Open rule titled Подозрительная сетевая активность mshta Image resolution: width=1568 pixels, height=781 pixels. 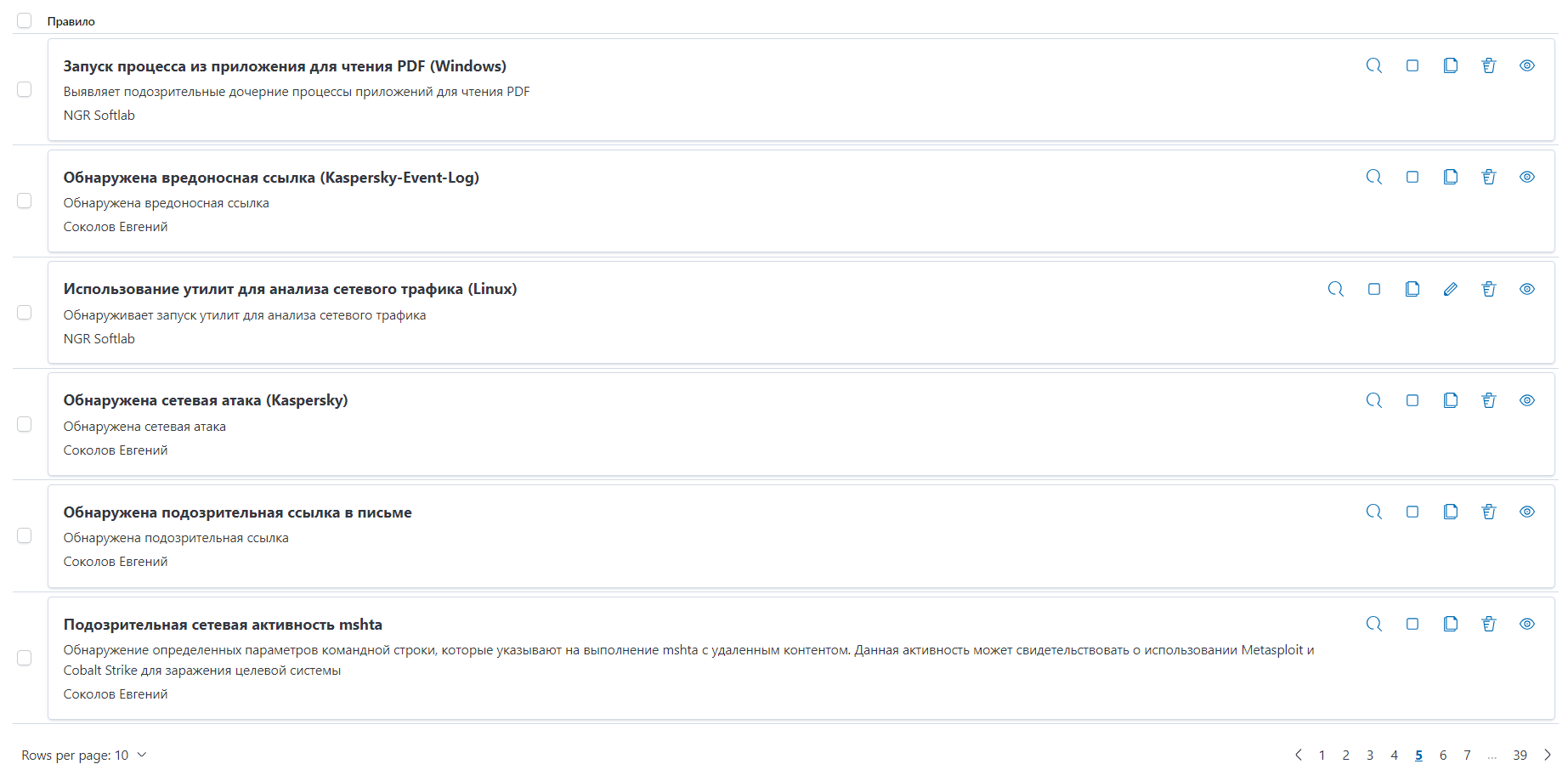(223, 625)
